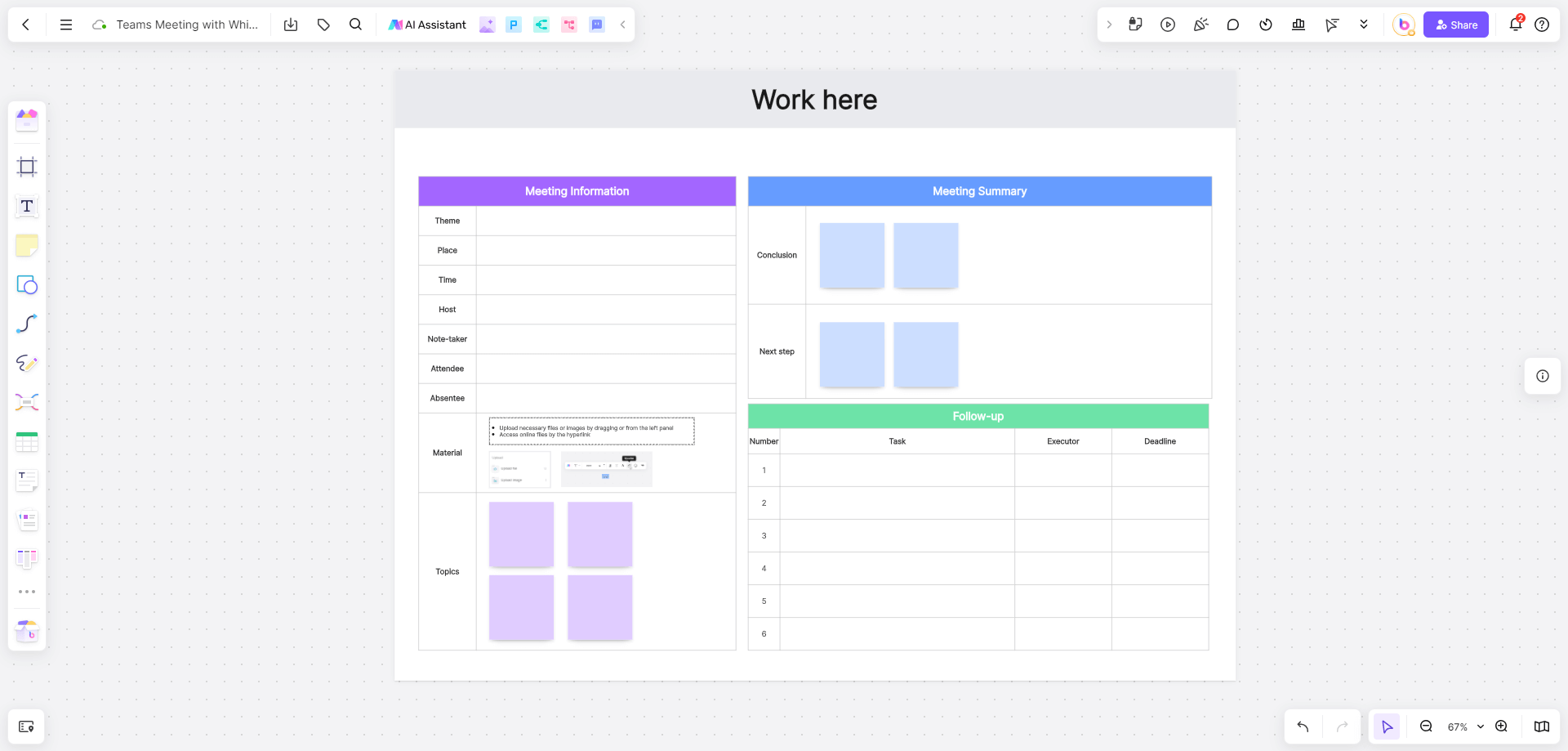Open the voting poll icon
Image resolution: width=1568 pixels, height=751 pixels.
[1298, 25]
